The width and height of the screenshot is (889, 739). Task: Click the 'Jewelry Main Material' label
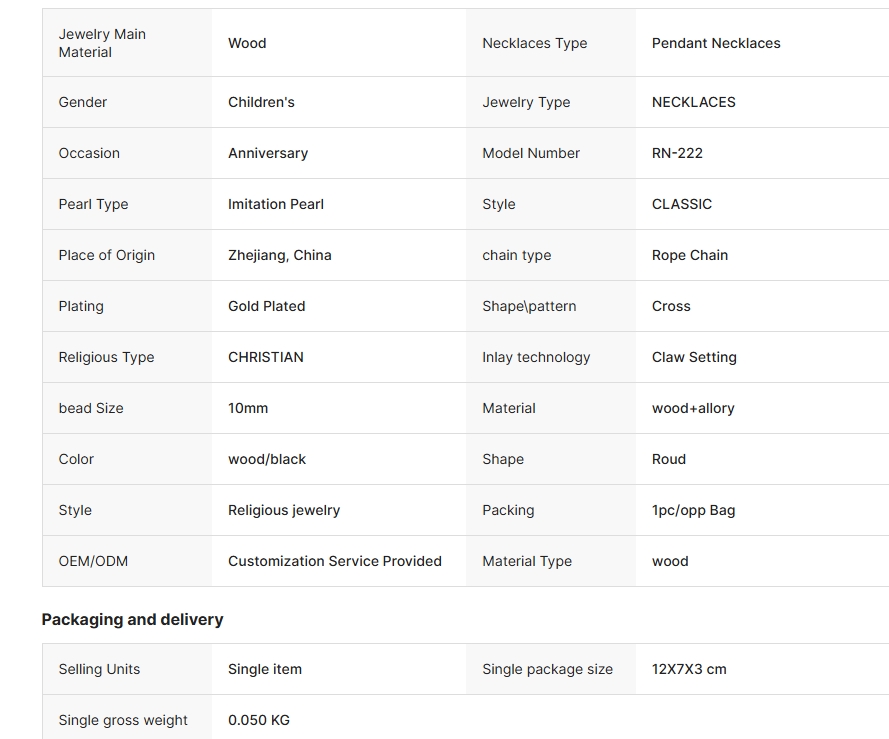[102, 43]
